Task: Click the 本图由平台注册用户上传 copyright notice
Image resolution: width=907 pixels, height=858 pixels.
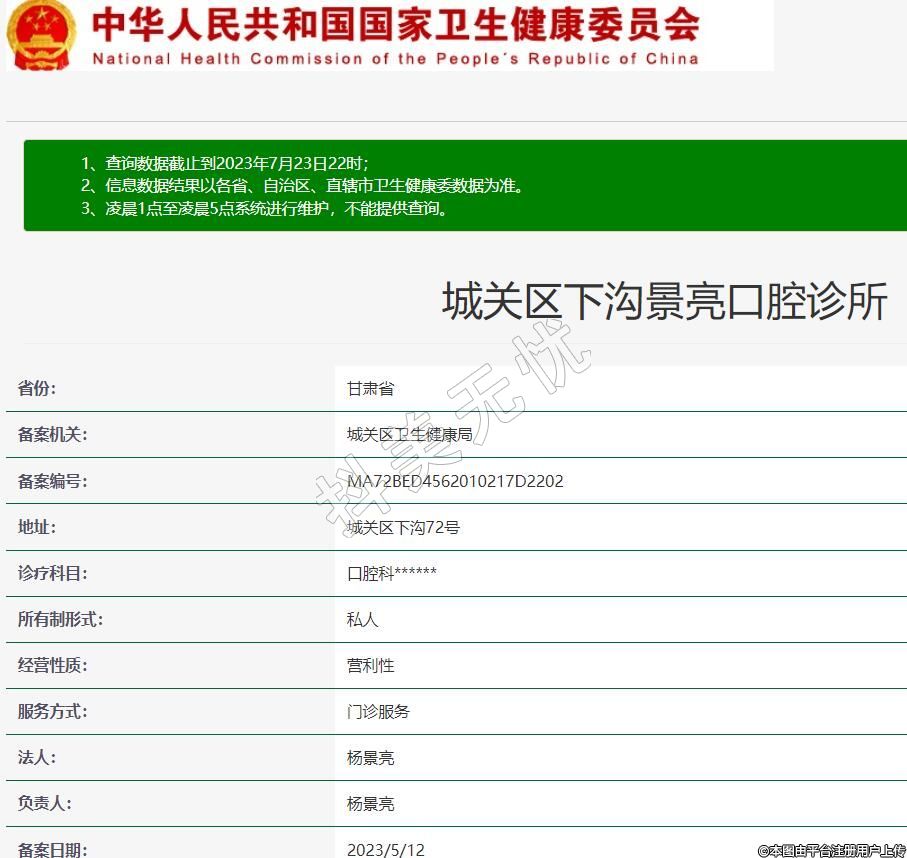Action: pos(830,850)
